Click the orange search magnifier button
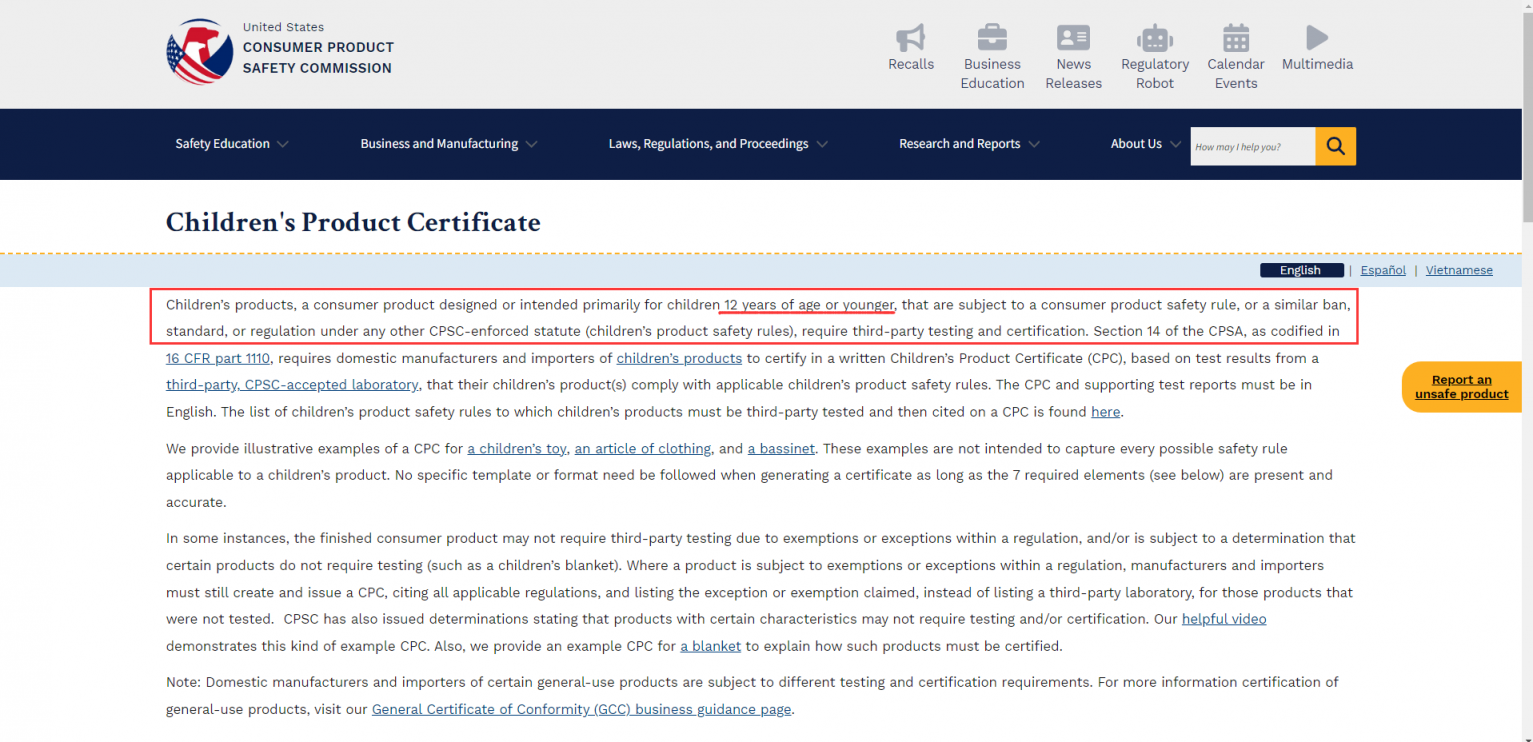This screenshot has width=1533, height=742. (x=1335, y=146)
